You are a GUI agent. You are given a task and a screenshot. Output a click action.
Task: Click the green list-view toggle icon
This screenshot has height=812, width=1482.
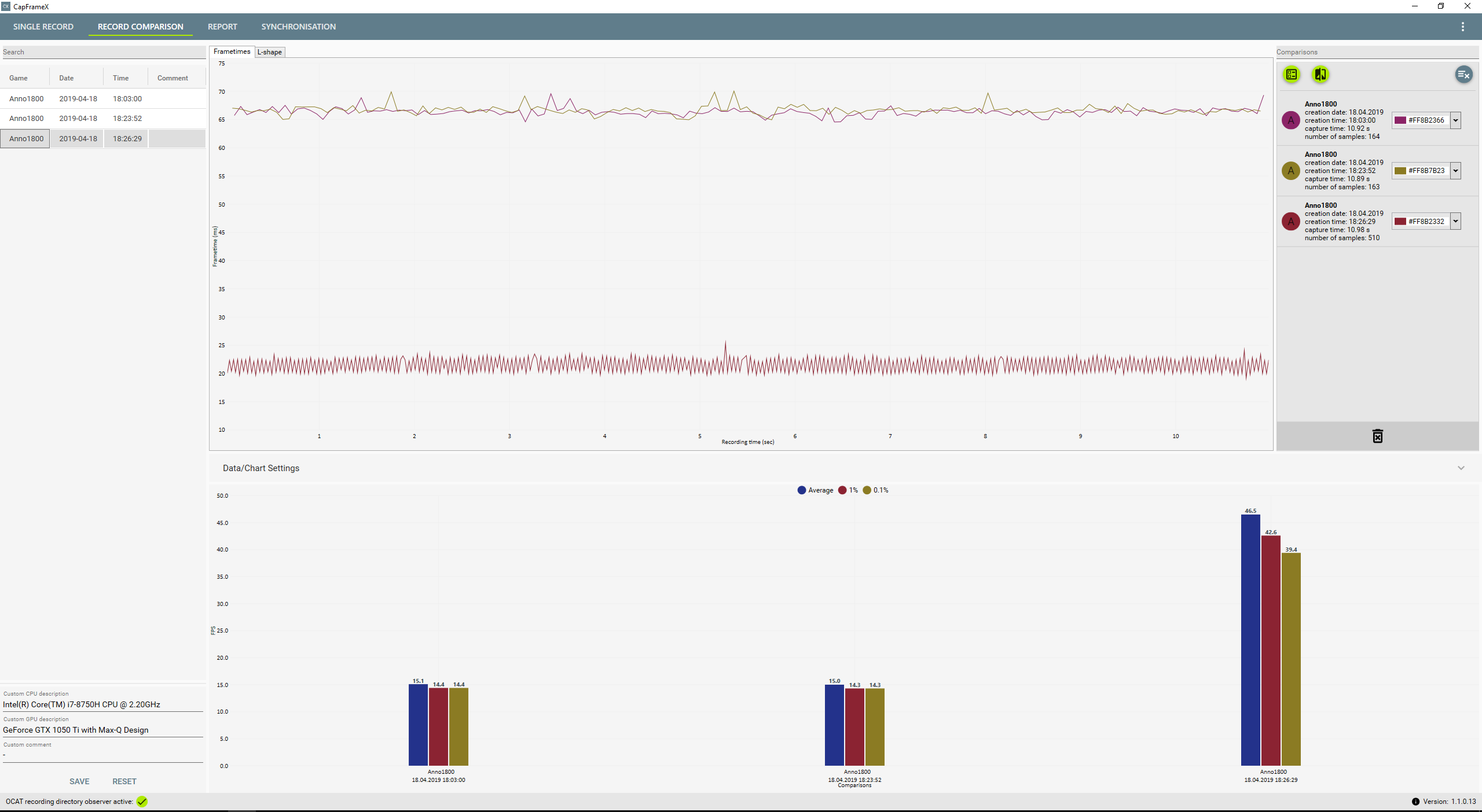(1292, 74)
